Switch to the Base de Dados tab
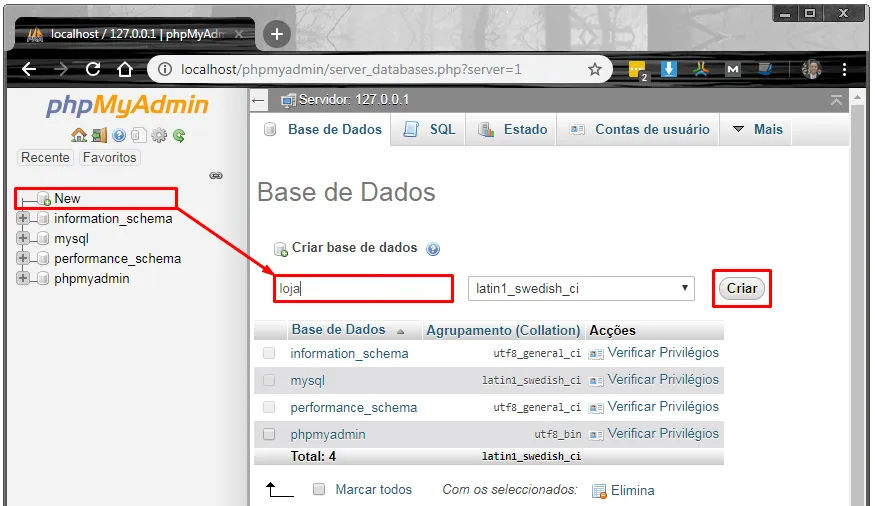875x506 pixels. click(323, 129)
